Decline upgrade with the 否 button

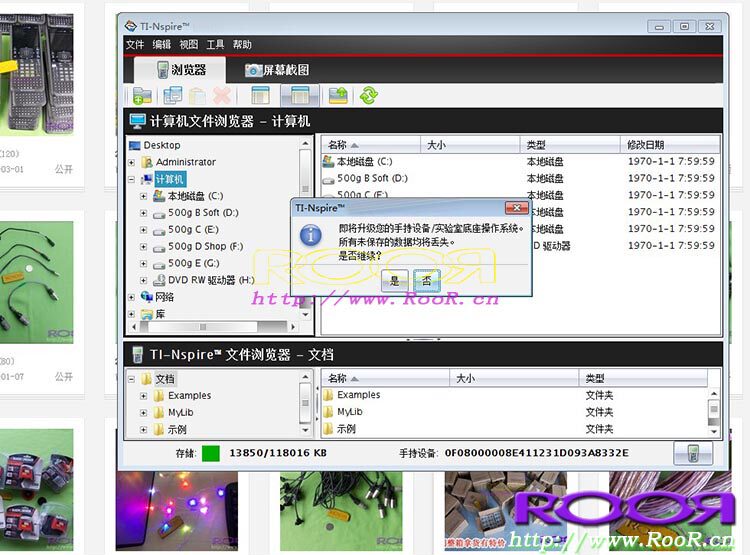[x=426, y=281]
